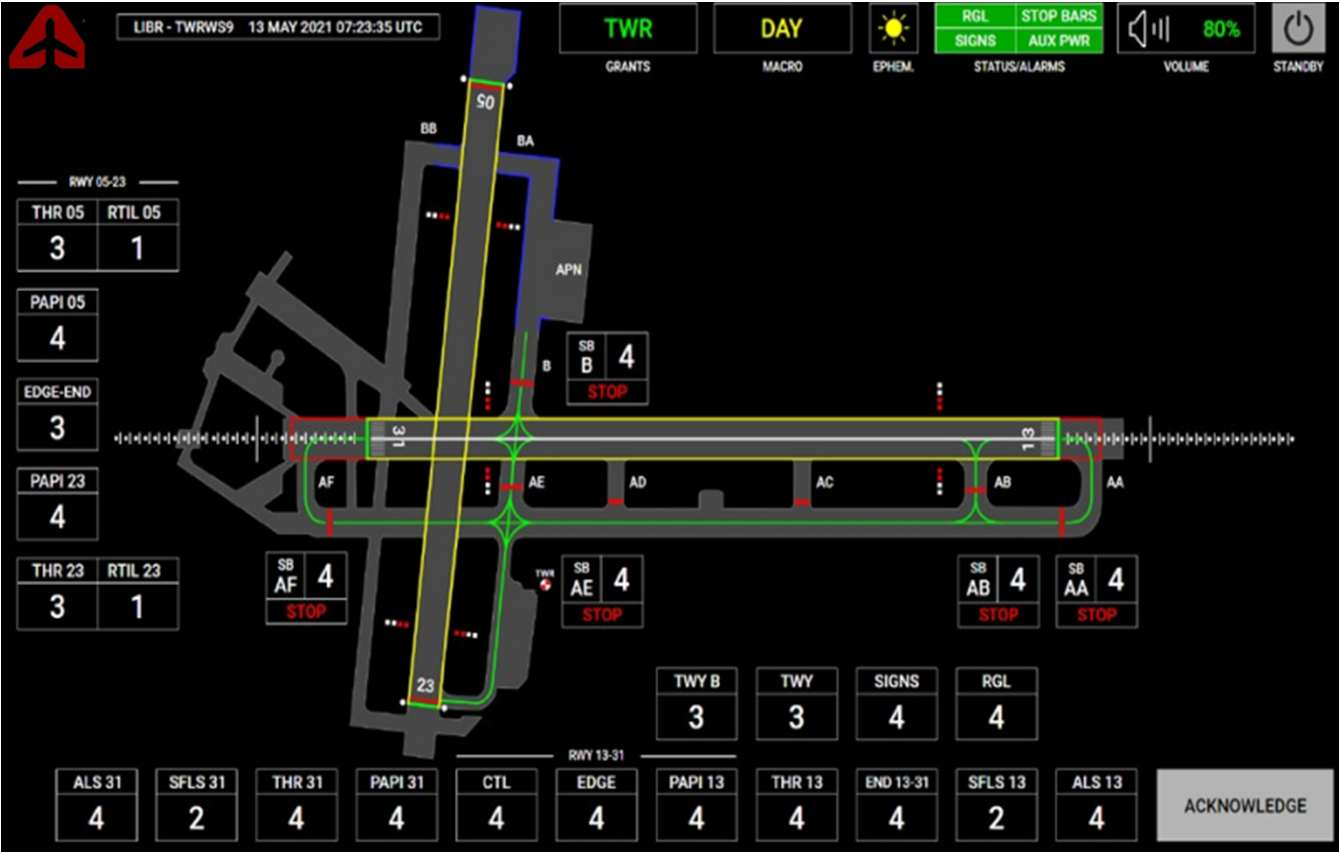This screenshot has width=1340, height=853.
Task: Toggle stop bar SB AF
Action: point(306,588)
